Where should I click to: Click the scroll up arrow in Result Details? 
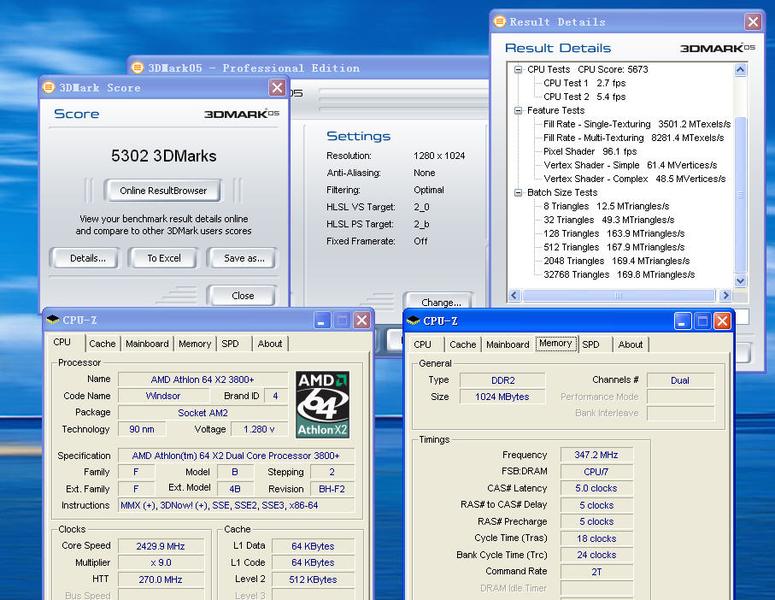[x=740, y=70]
